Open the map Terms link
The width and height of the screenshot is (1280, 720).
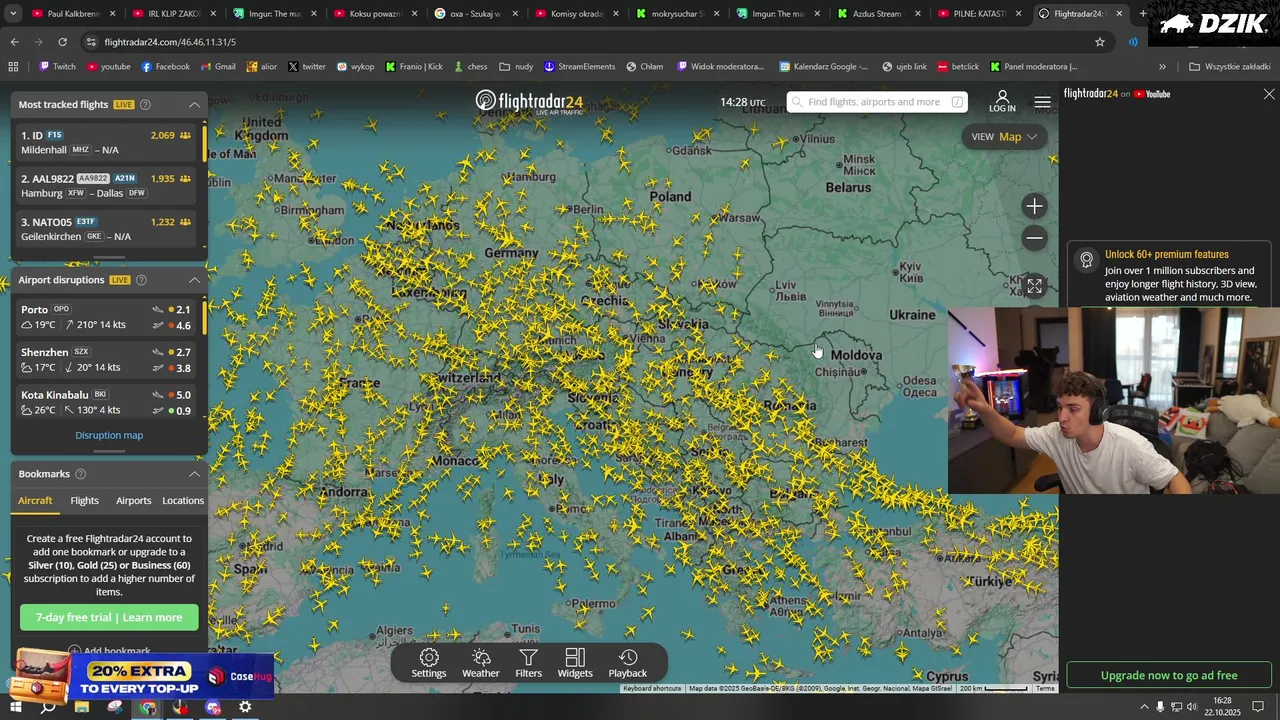coord(1045,688)
